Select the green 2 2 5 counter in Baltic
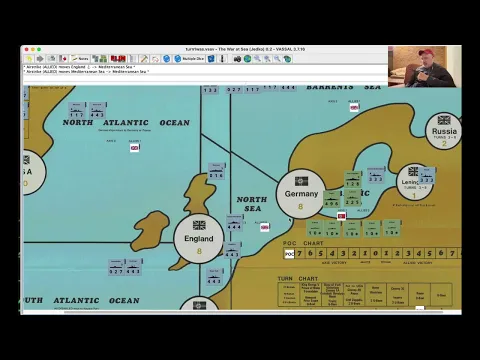Screen dimensions: 480x360 (x=352, y=197)
